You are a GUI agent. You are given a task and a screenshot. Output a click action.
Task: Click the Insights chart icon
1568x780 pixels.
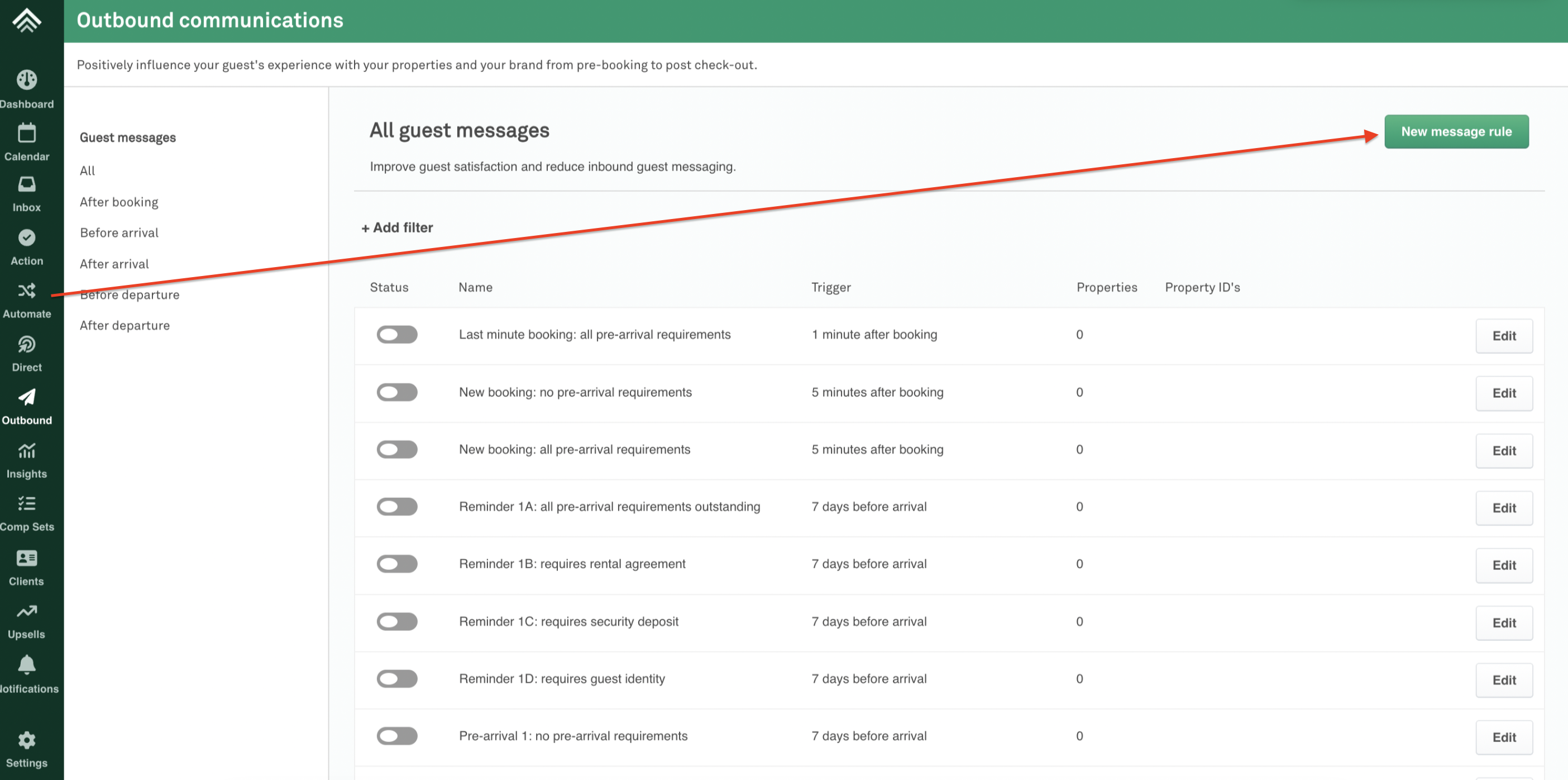[x=26, y=450]
